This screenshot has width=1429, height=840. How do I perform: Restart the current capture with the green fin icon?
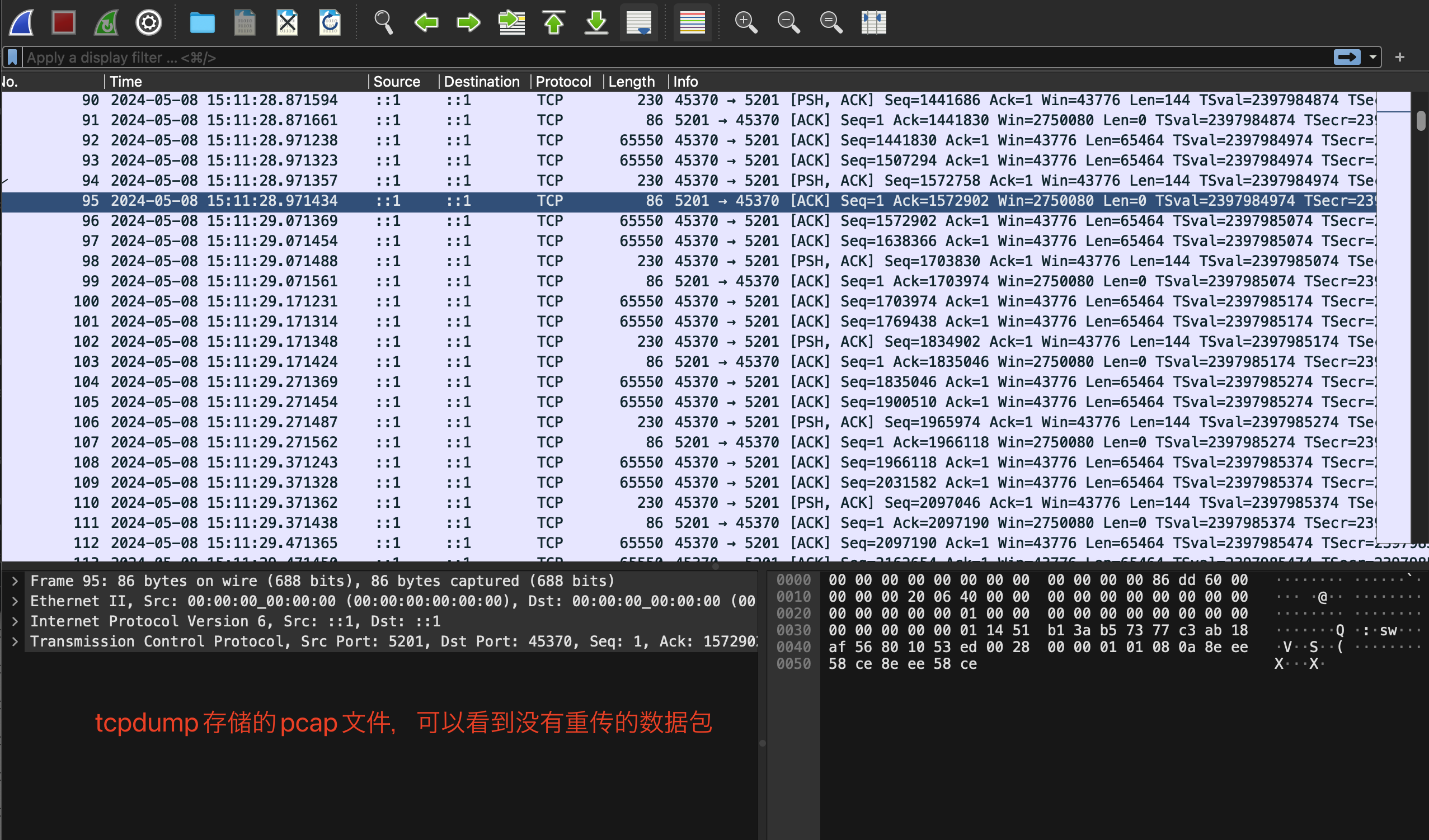(106, 23)
